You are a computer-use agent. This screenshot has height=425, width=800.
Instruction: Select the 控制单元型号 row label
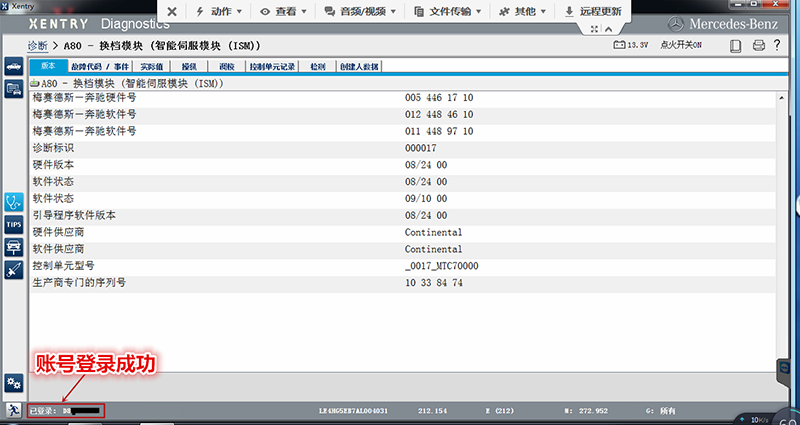click(63, 266)
